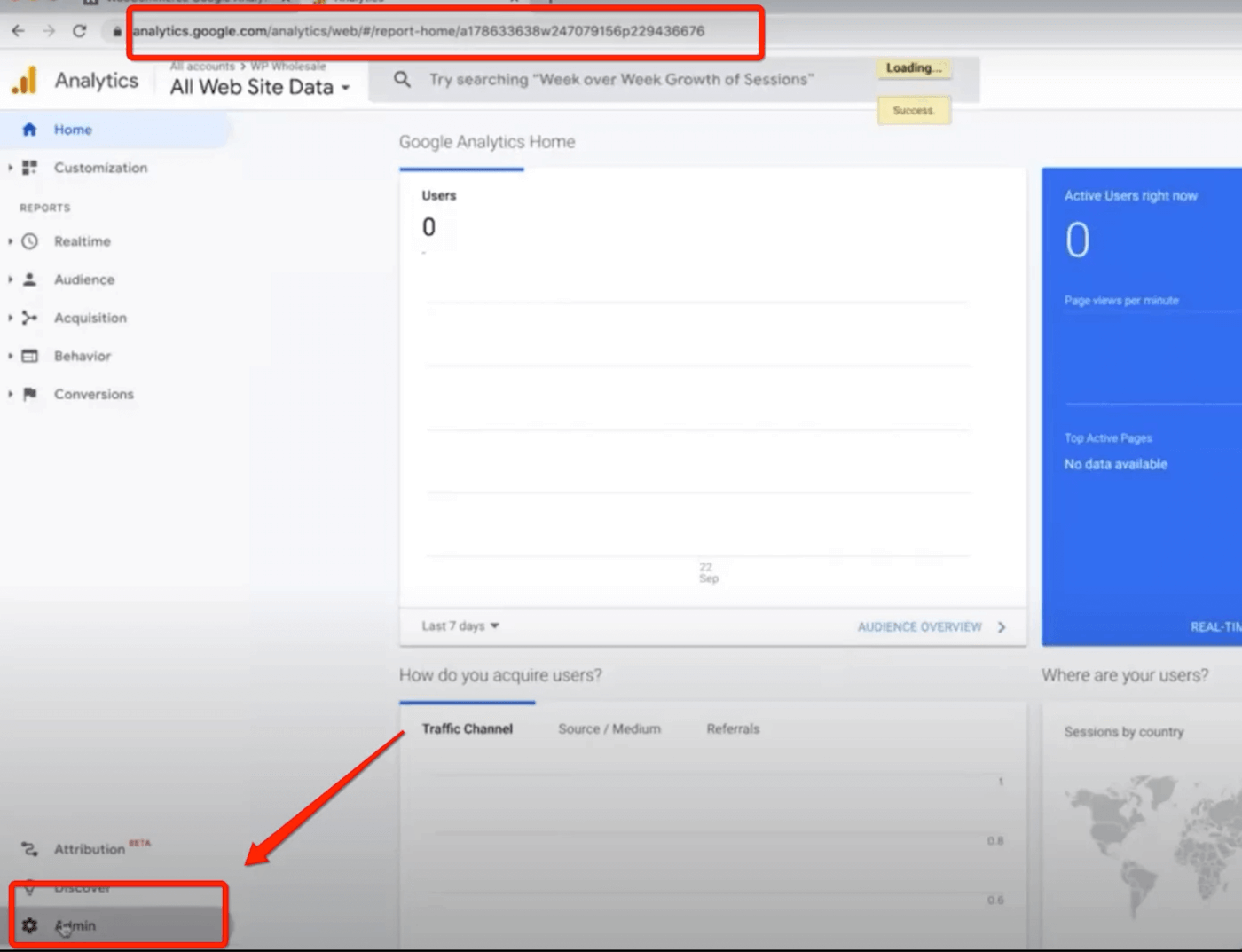
Task: Click the arrow beside Audience Overview
Action: point(1002,627)
